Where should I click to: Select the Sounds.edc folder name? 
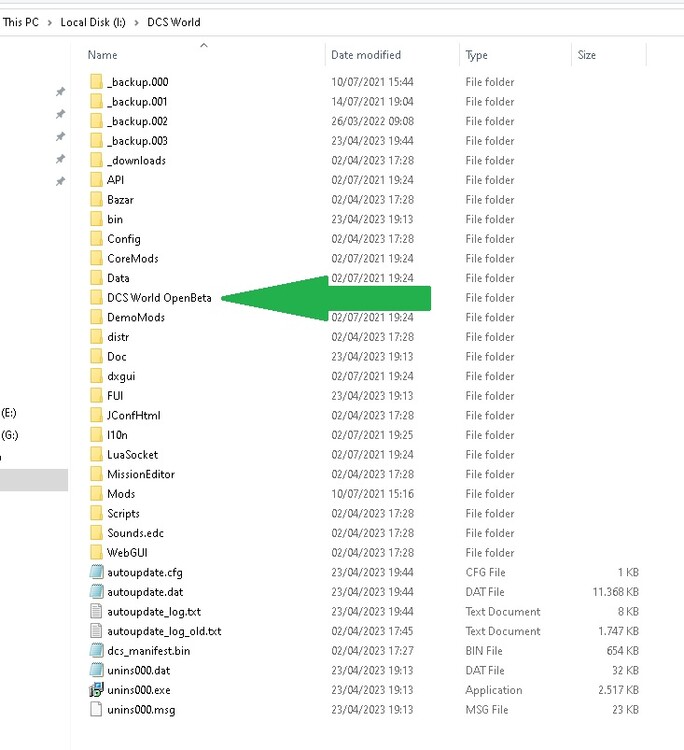pyautogui.click(x=135, y=533)
